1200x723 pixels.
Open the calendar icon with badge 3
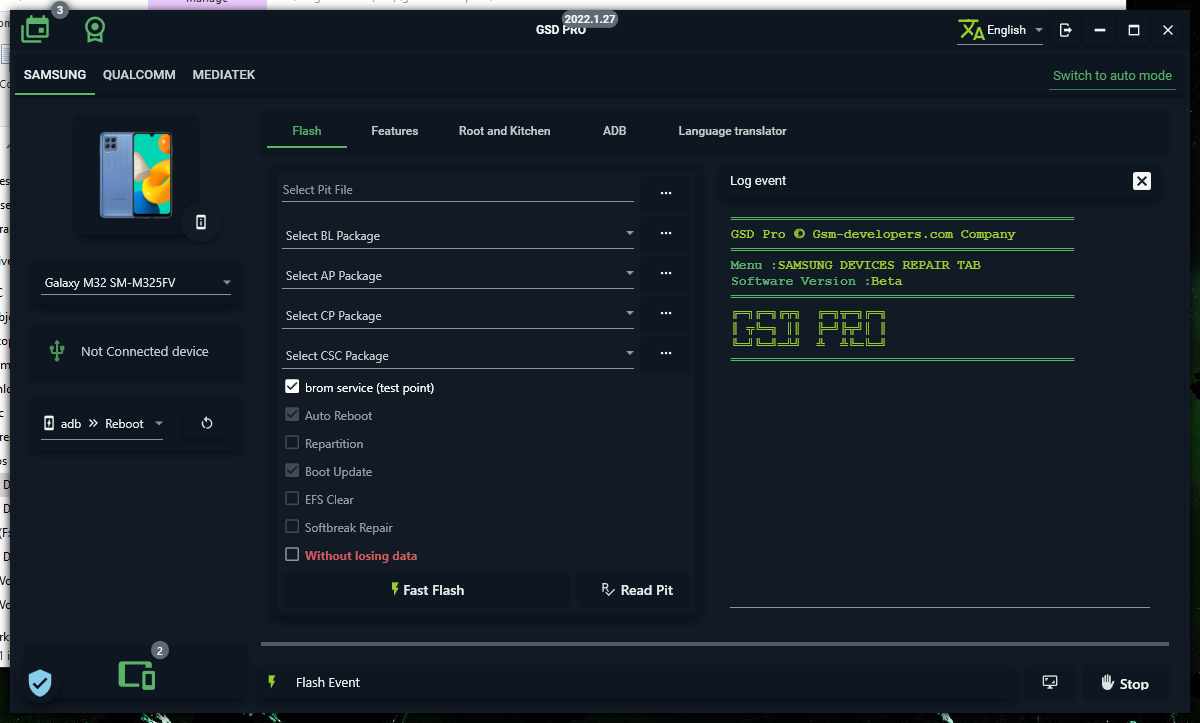(35, 29)
